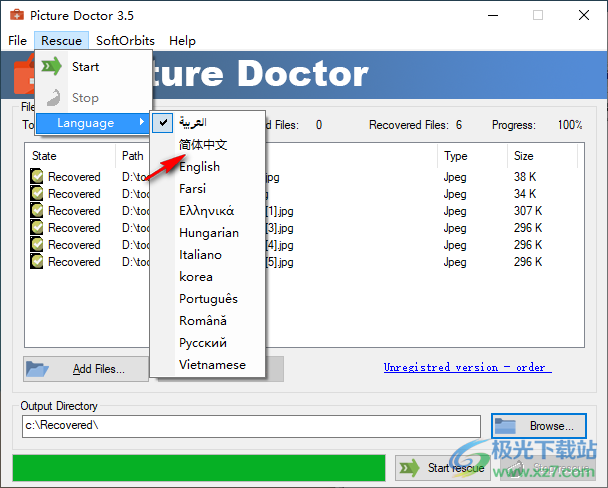Select 简体中文 language
Viewport: 608px width, 488px height.
207,145
